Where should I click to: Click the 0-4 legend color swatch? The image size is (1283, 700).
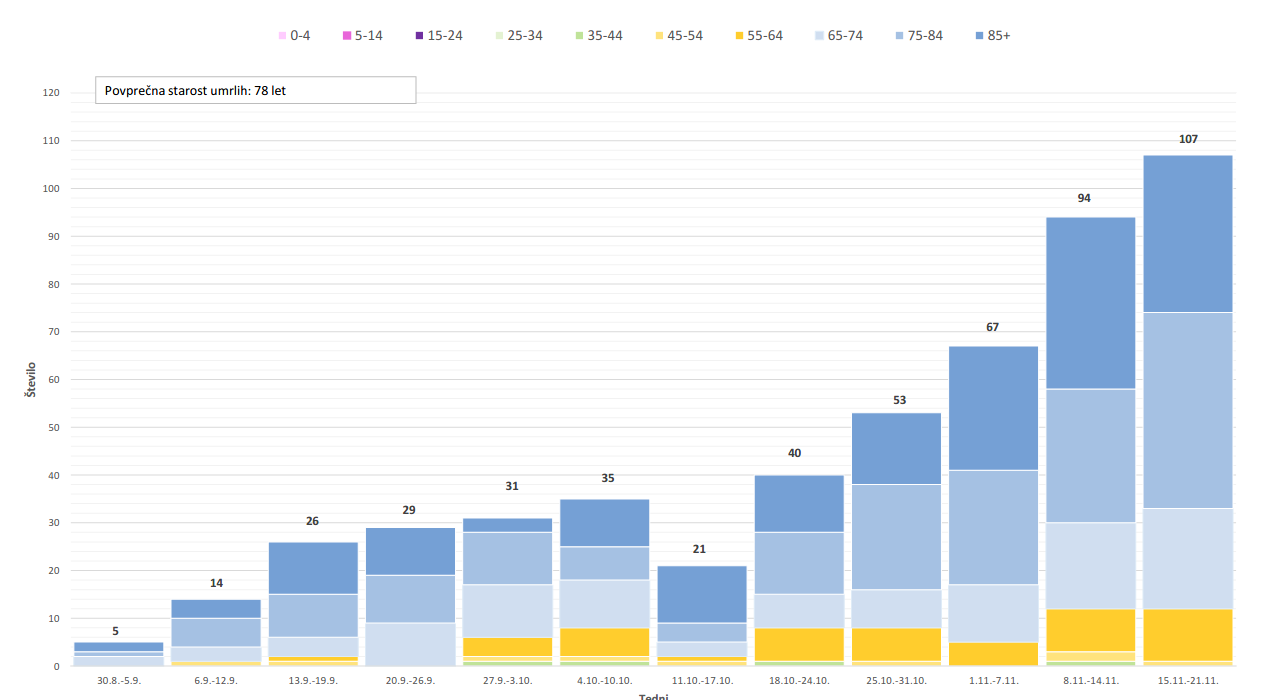[282, 36]
